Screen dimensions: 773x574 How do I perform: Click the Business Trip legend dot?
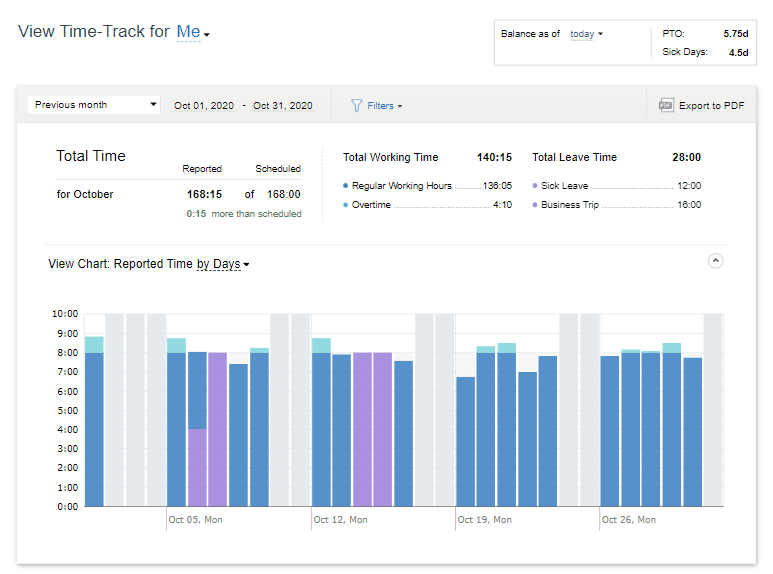point(535,205)
